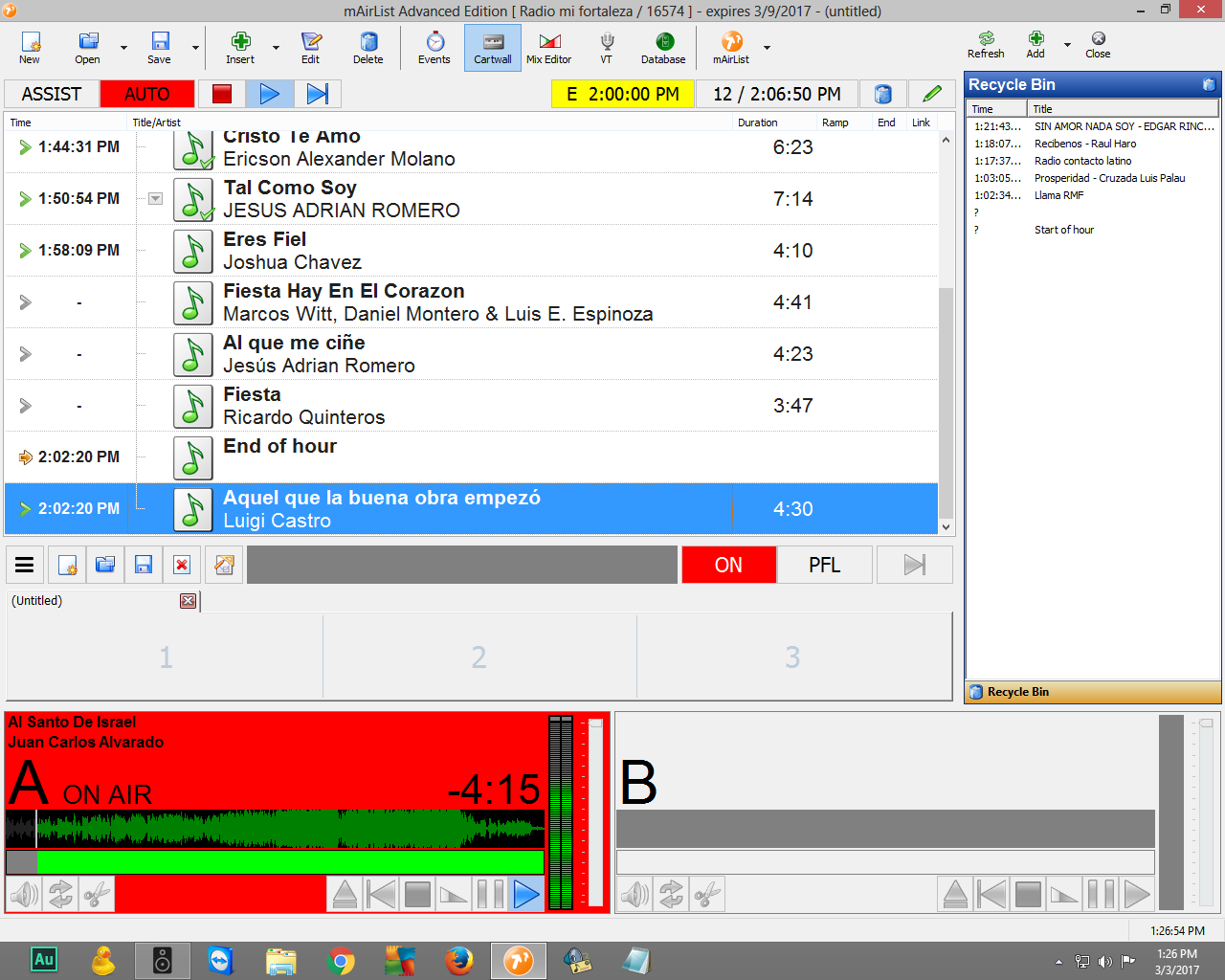Click Player A blue play button
1225x980 pixels.
tap(526, 895)
